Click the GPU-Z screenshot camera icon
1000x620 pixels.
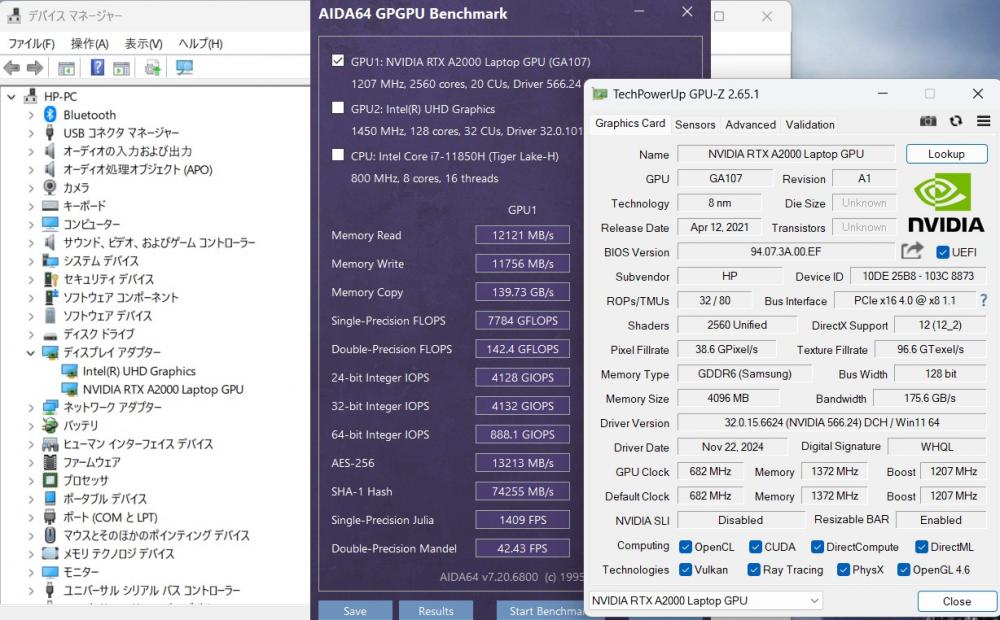(928, 121)
